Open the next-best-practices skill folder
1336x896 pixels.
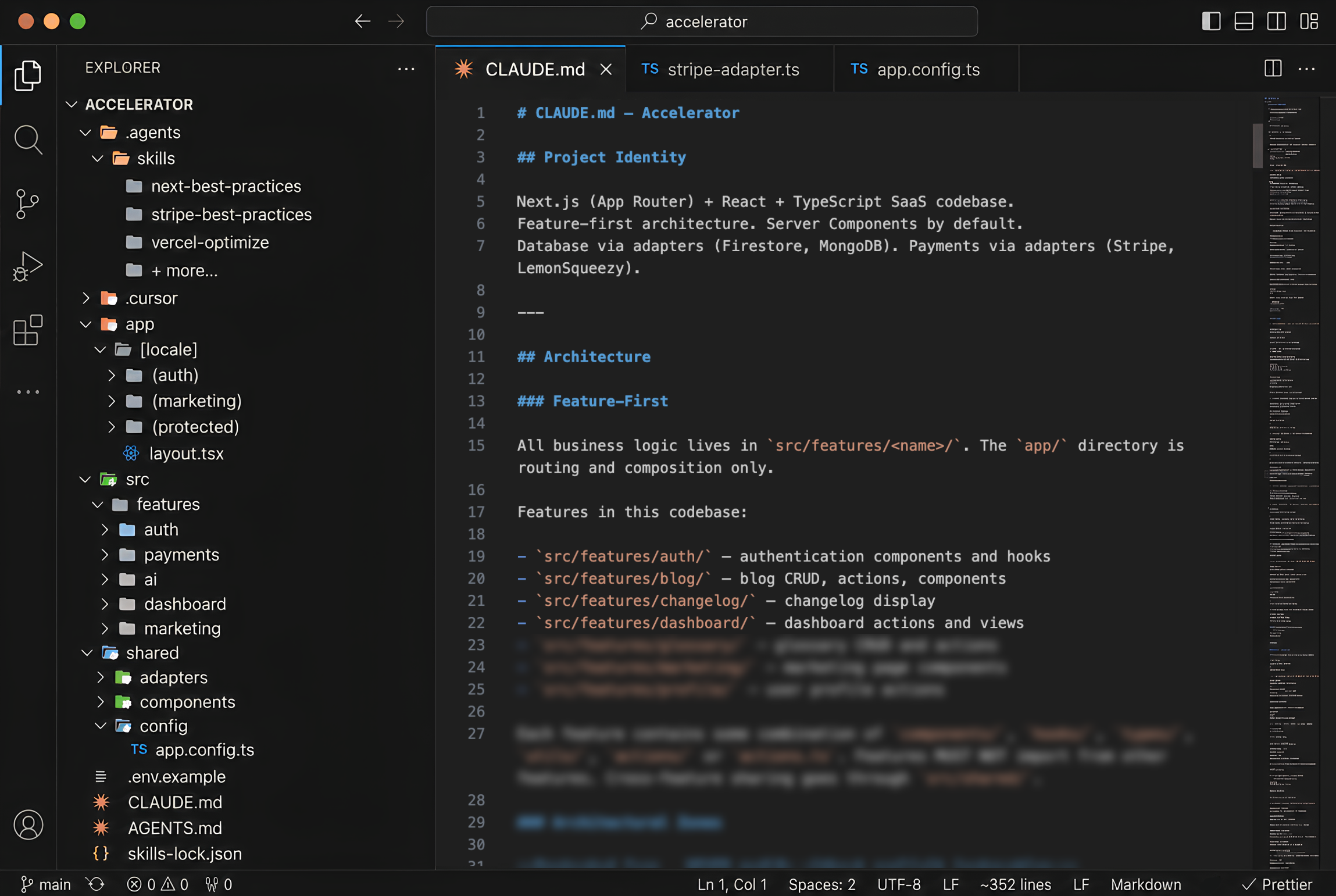[226, 186]
